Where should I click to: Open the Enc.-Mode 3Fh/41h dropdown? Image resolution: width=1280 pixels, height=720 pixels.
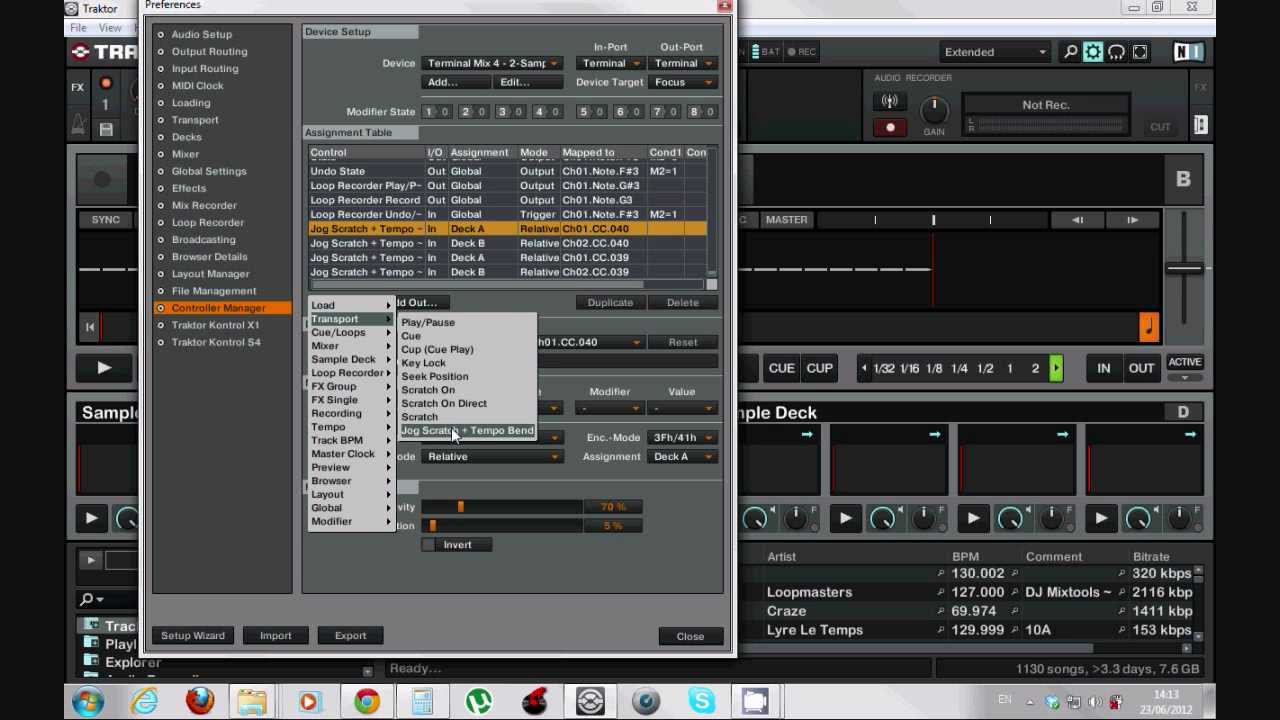pyautogui.click(x=682, y=438)
